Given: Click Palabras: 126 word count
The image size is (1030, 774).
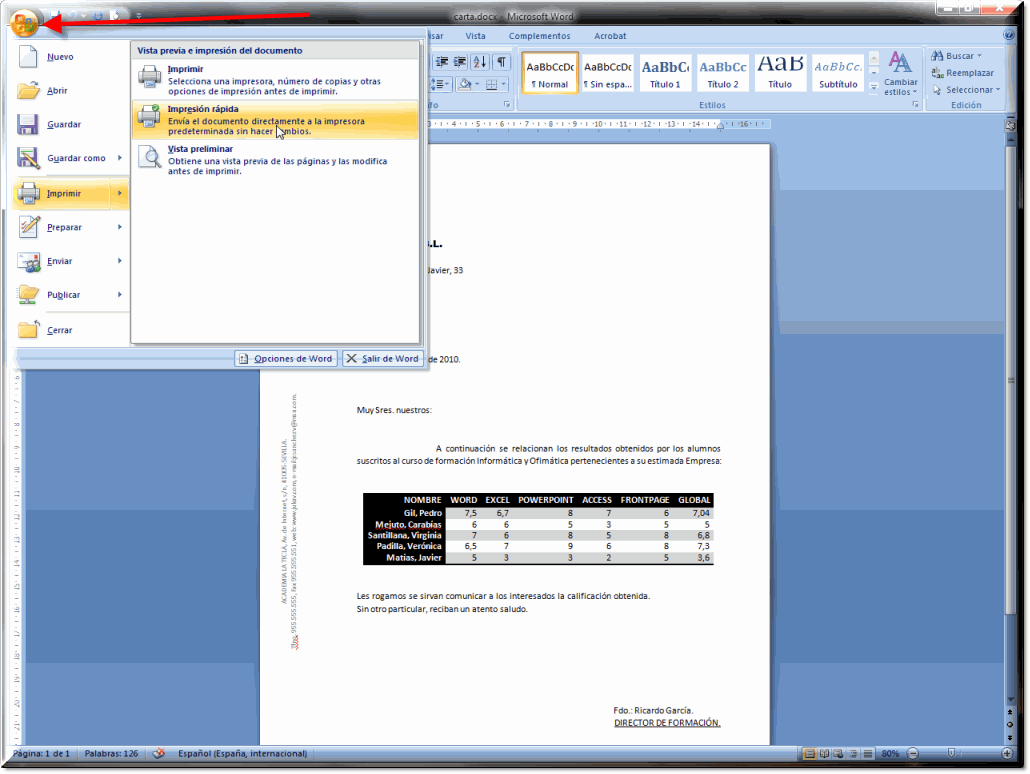Looking at the screenshot, I should pyautogui.click(x=111, y=754).
